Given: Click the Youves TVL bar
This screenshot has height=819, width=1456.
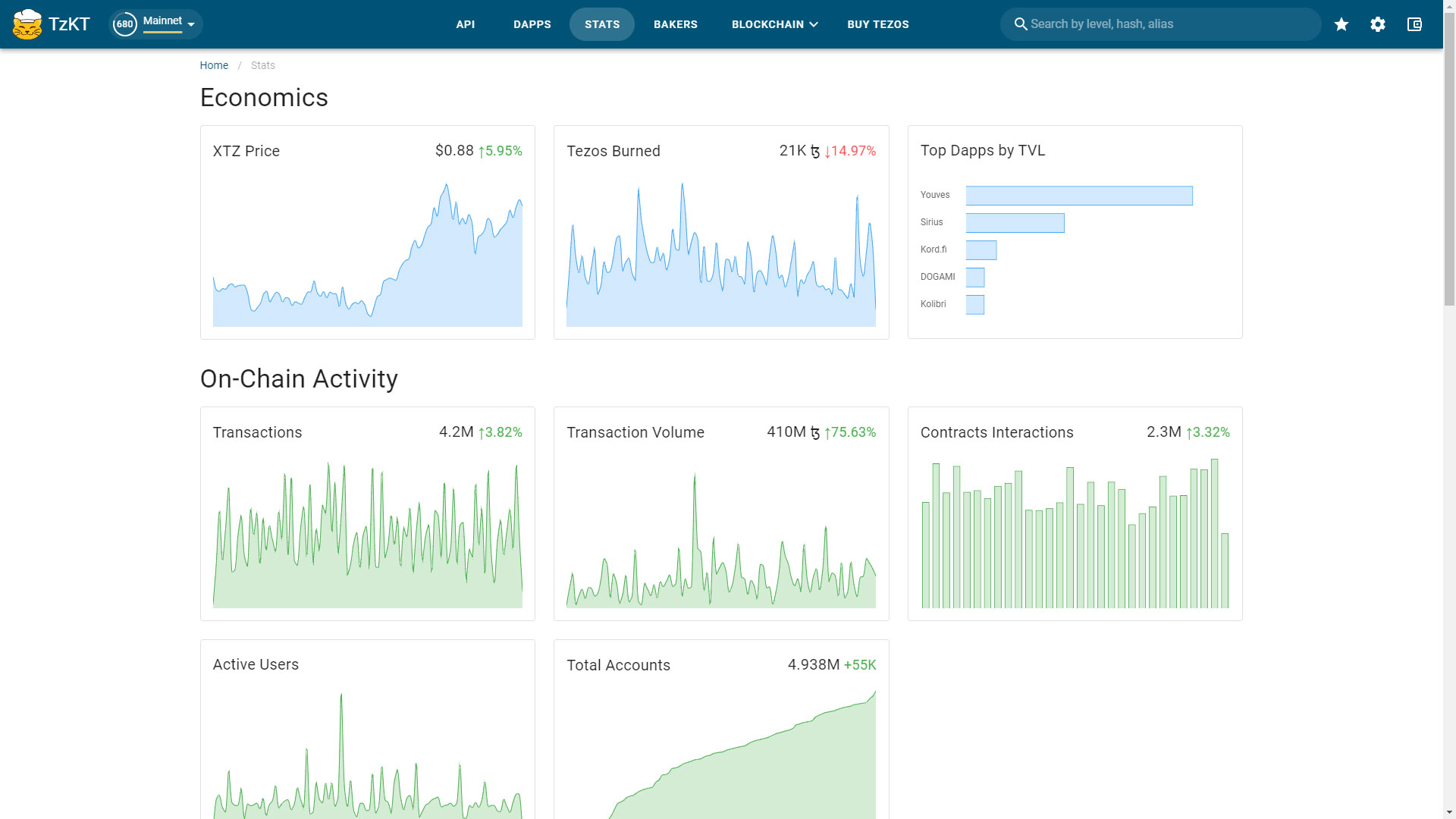Looking at the screenshot, I should (1078, 196).
